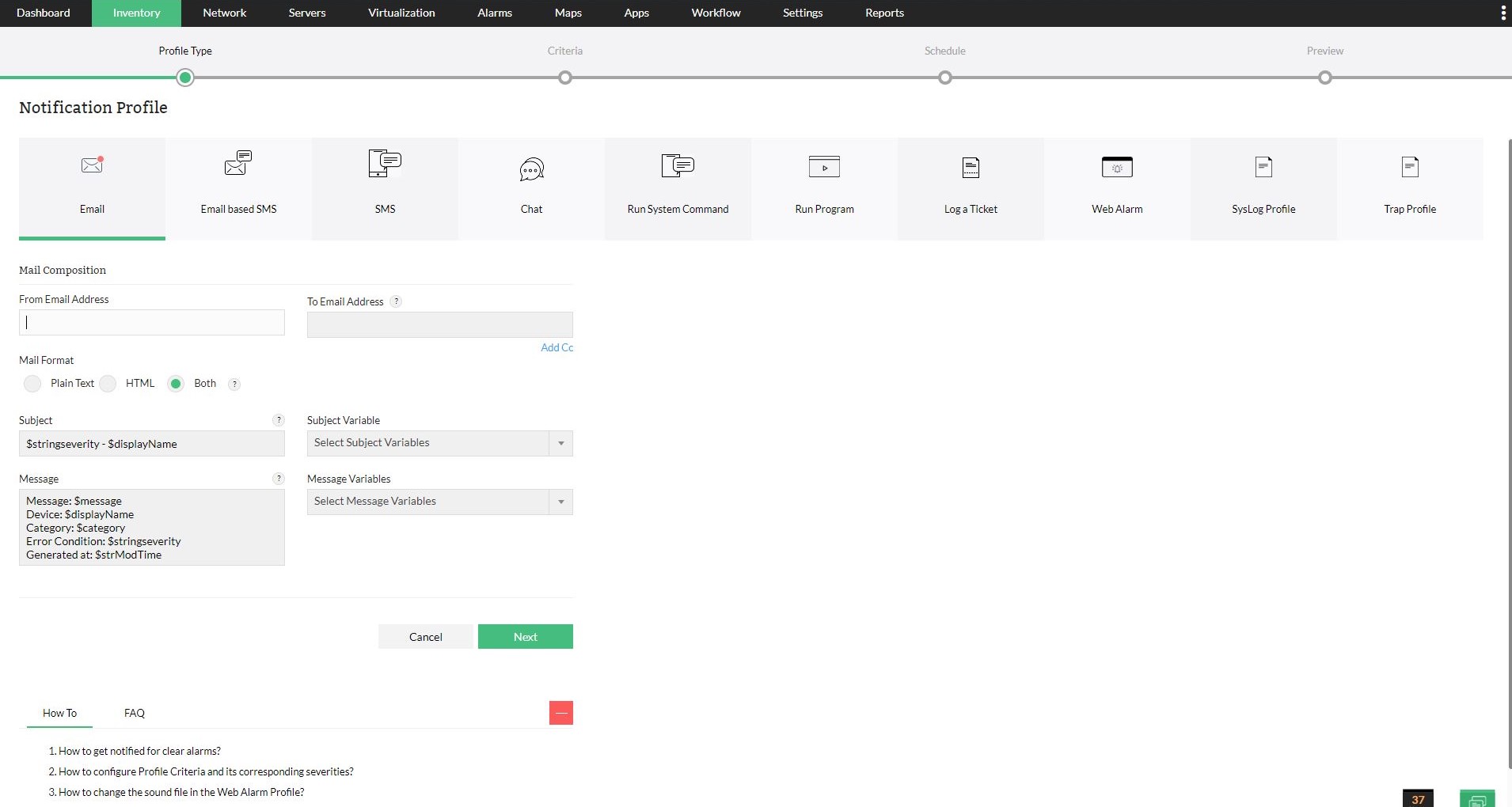Jump to the Schedule step marker
This screenshot has width=1512, height=807.
point(945,78)
